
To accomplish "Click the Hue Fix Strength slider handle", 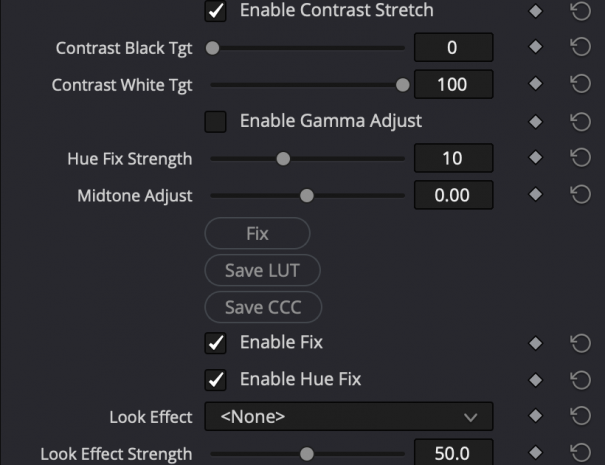I will (283, 158).
